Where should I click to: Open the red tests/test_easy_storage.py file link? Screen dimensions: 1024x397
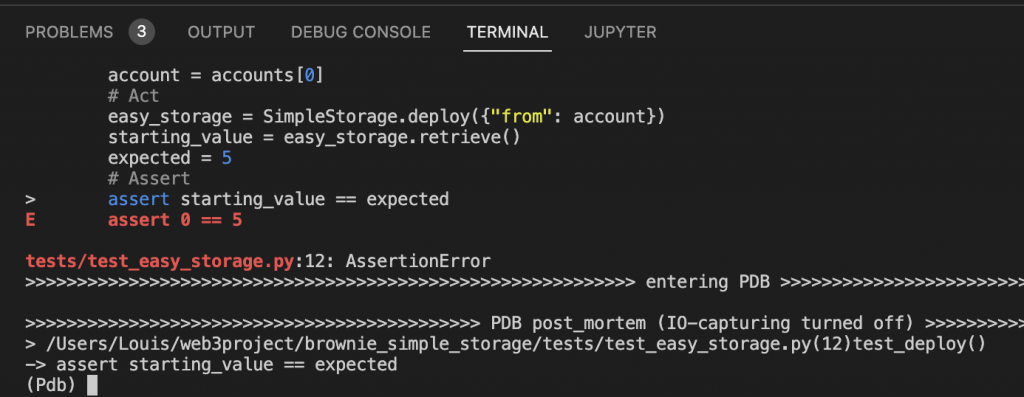pos(160,262)
